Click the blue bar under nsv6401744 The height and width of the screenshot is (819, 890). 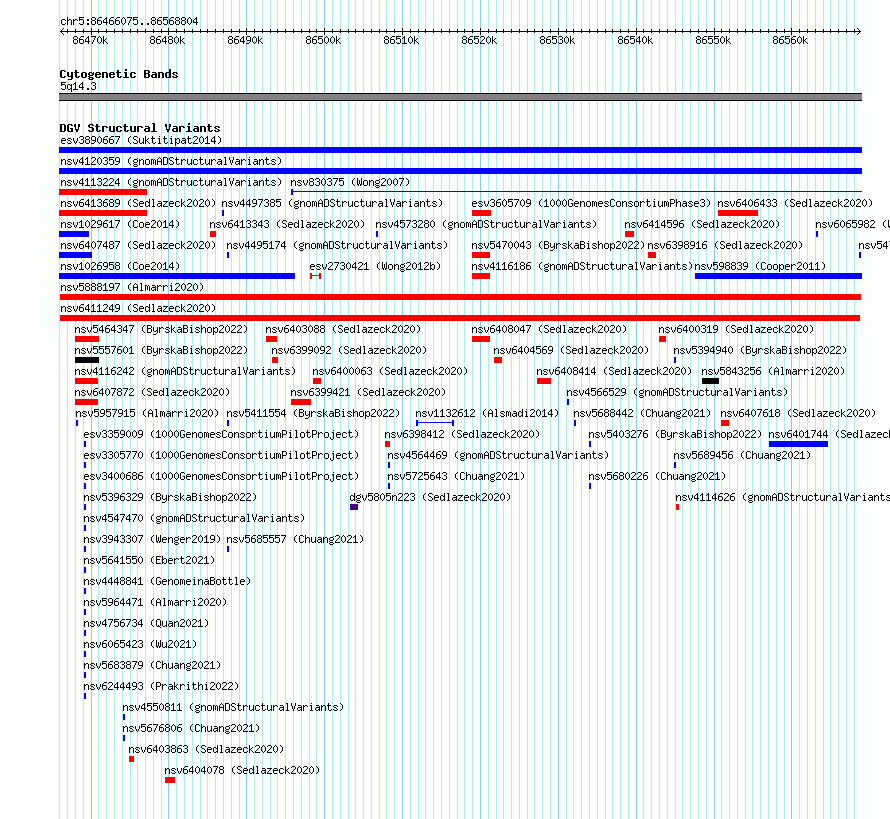[x=798, y=444]
